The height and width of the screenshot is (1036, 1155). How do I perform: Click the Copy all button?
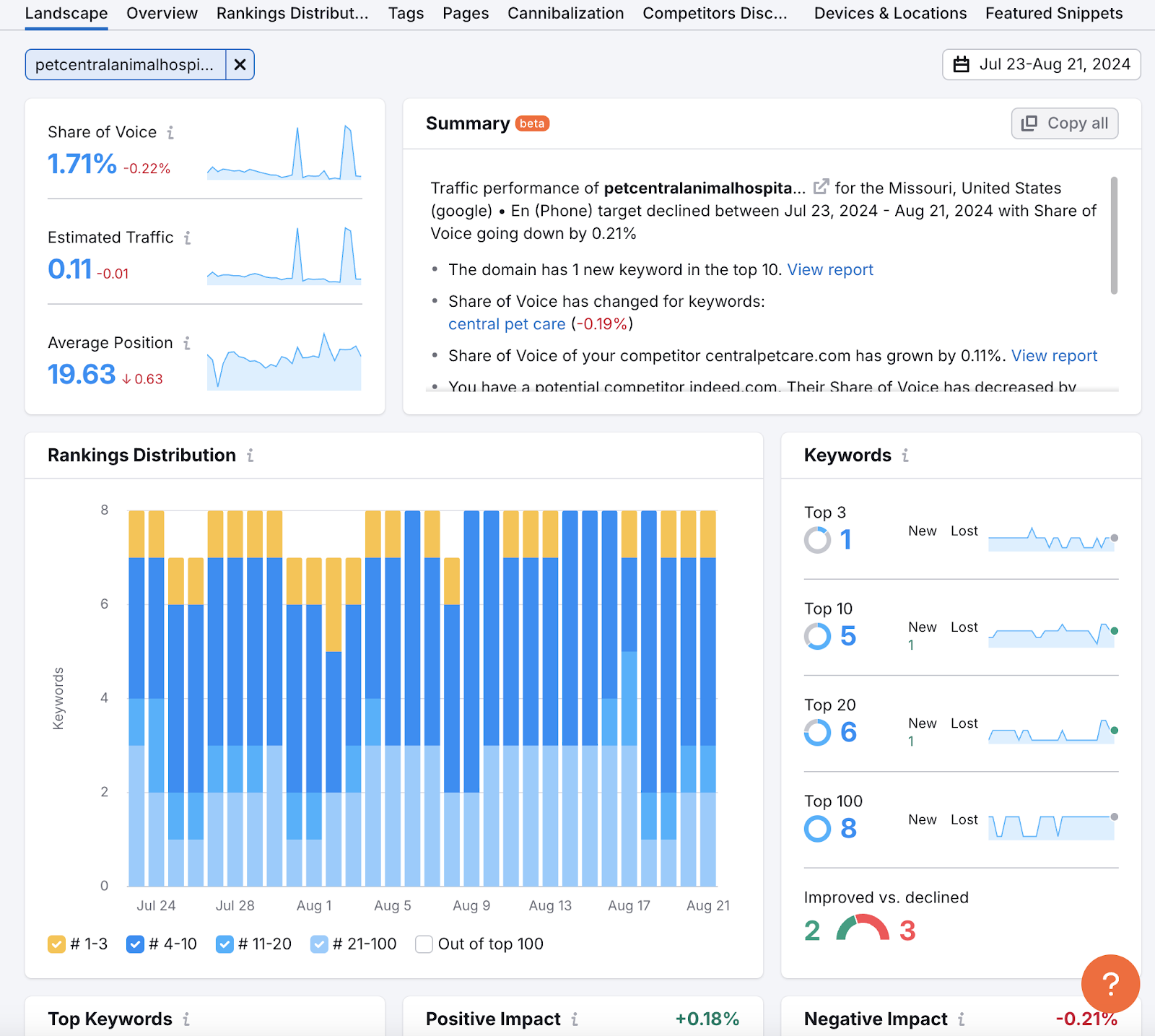click(1065, 123)
